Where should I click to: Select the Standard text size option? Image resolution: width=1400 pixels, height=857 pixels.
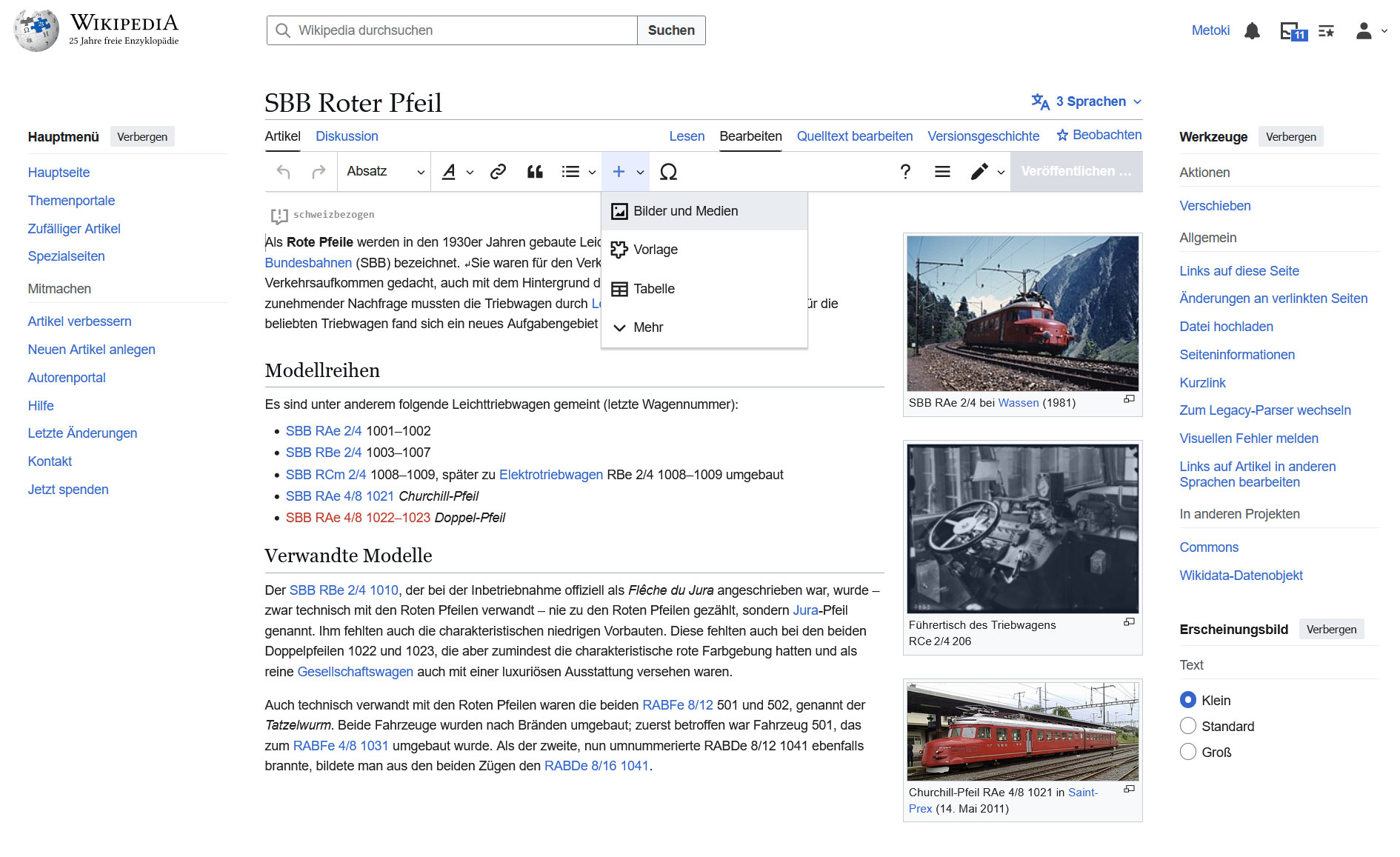[x=1187, y=726]
